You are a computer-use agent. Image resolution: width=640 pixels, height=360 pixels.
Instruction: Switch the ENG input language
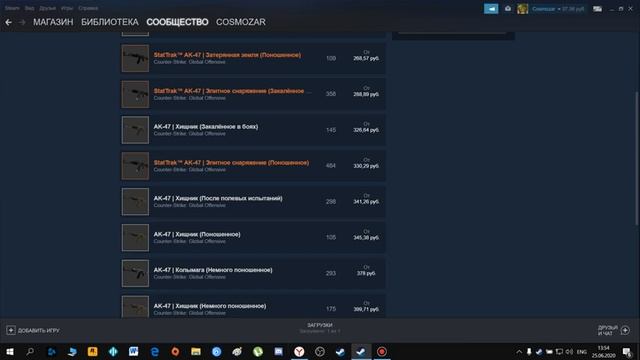click(x=582, y=351)
